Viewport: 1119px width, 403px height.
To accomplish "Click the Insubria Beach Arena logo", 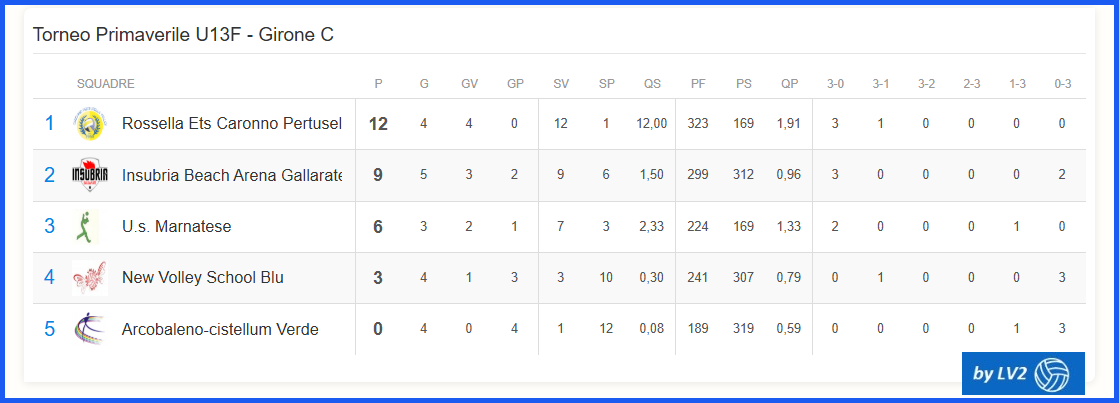I will coord(90,175).
